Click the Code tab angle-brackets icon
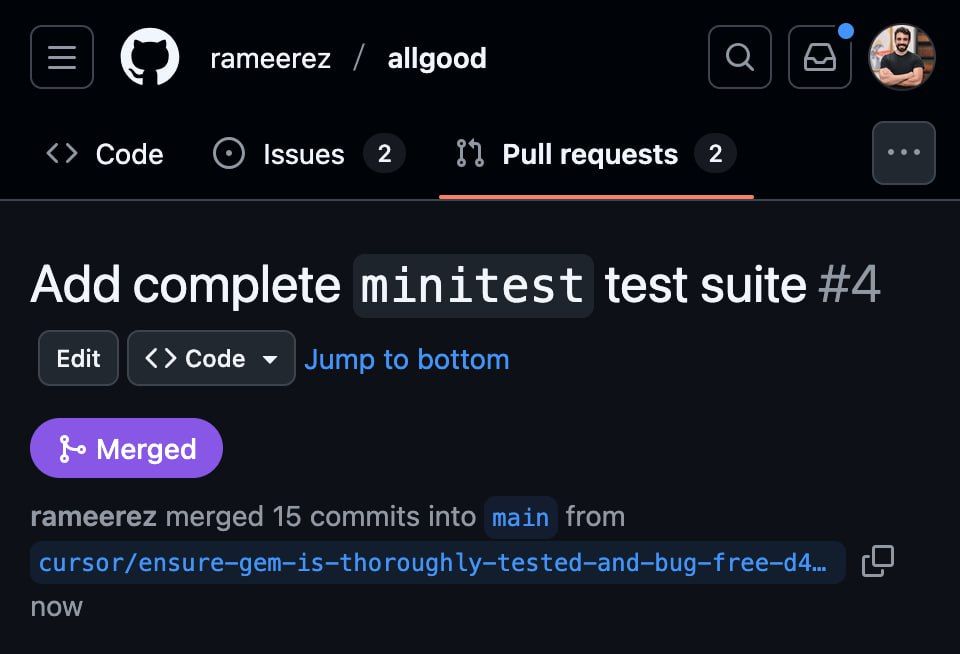 [62, 154]
